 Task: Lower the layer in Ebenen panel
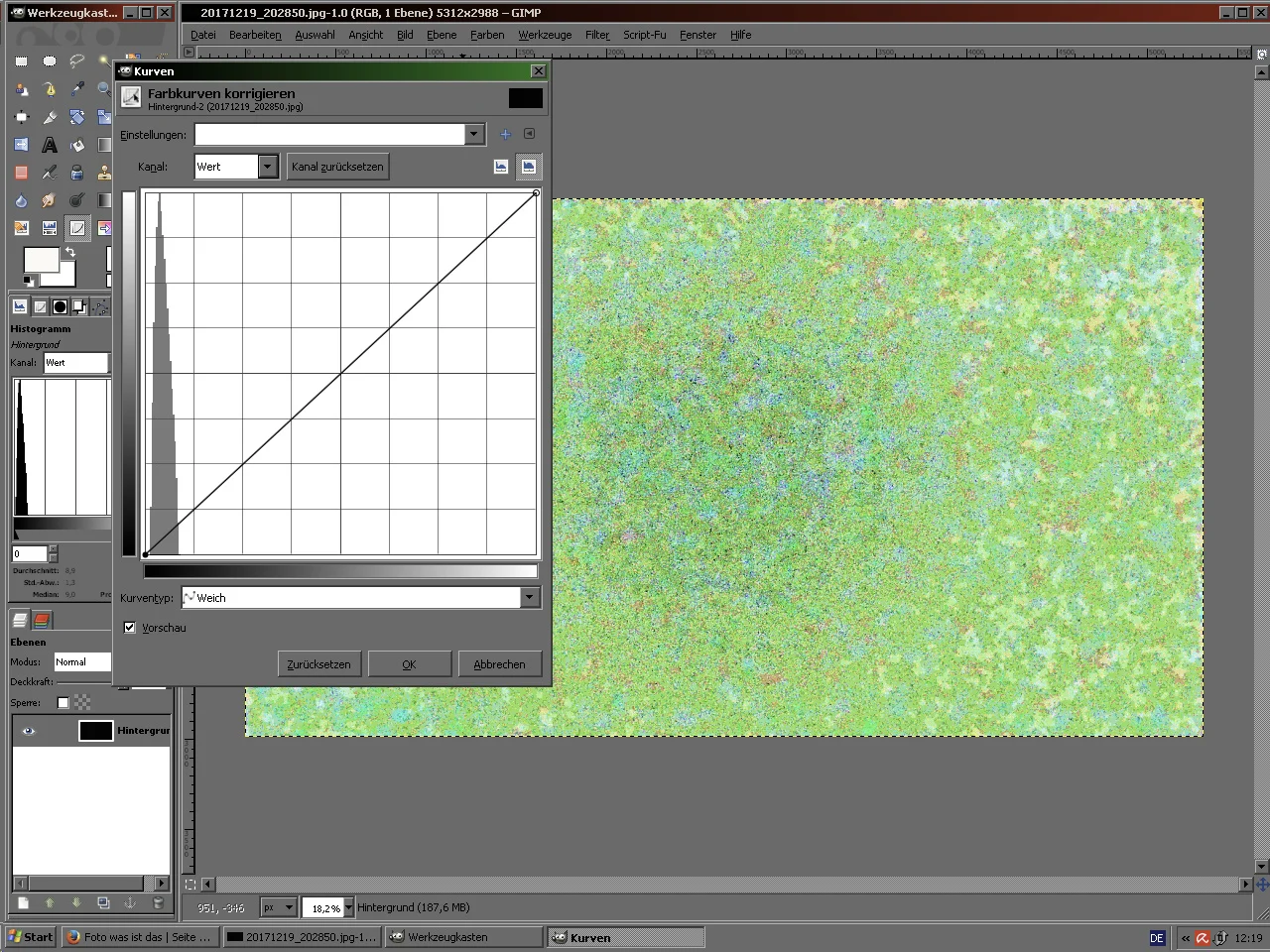(x=76, y=902)
